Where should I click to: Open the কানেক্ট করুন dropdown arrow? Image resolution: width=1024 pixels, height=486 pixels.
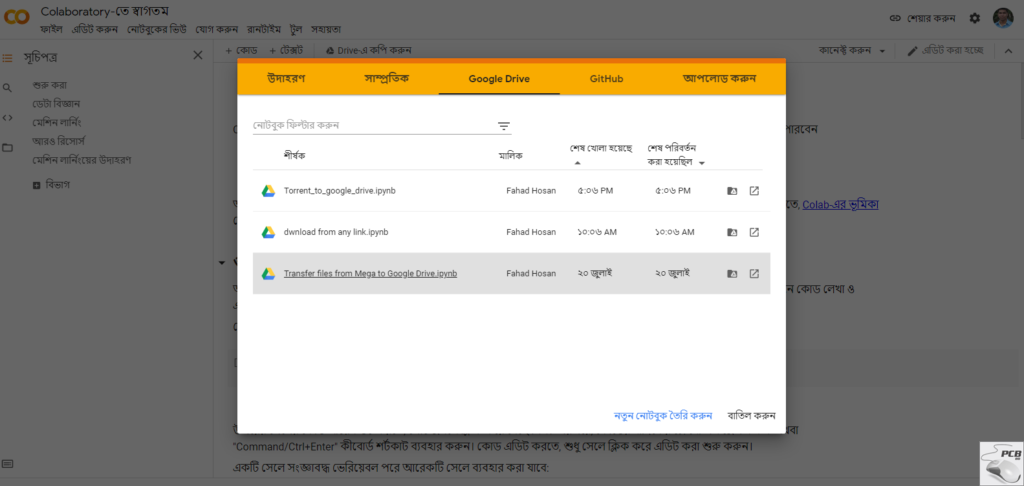point(882,51)
